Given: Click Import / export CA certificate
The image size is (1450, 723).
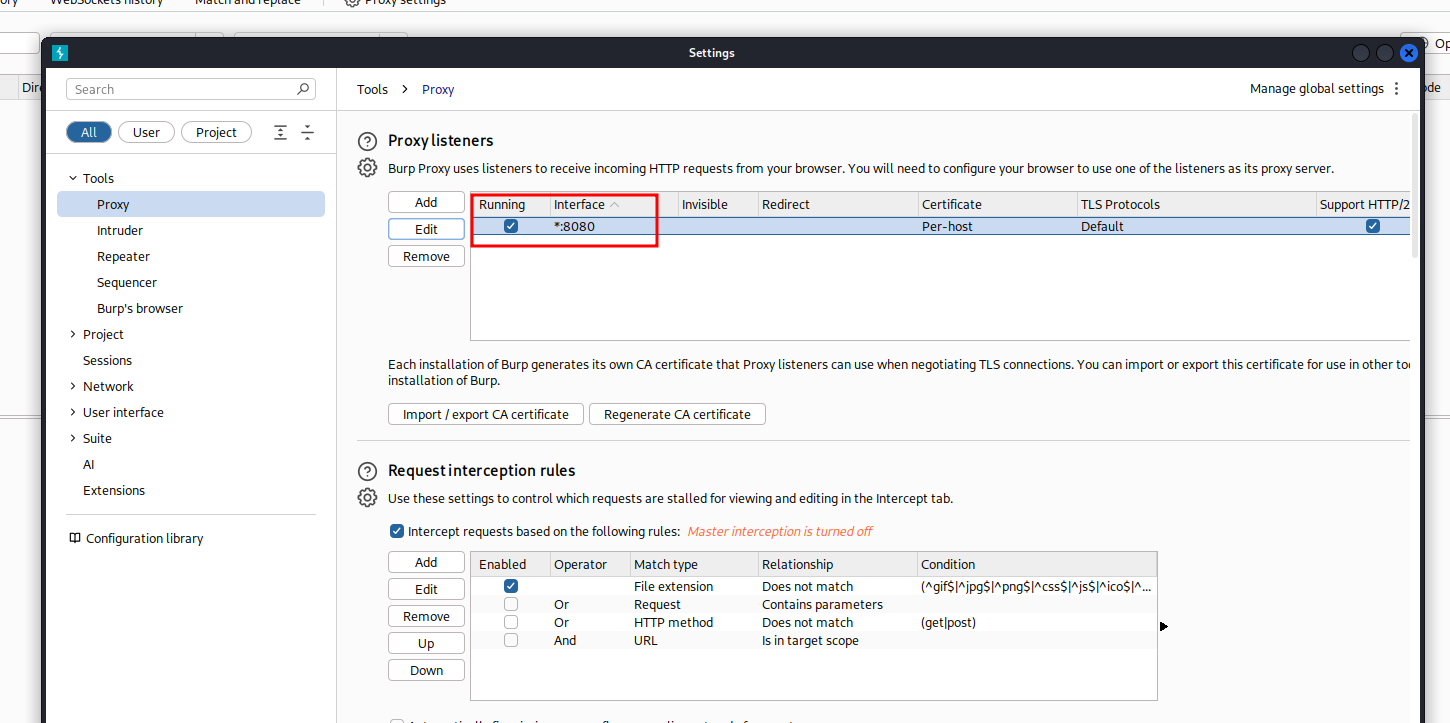Looking at the screenshot, I should click(x=485, y=414).
